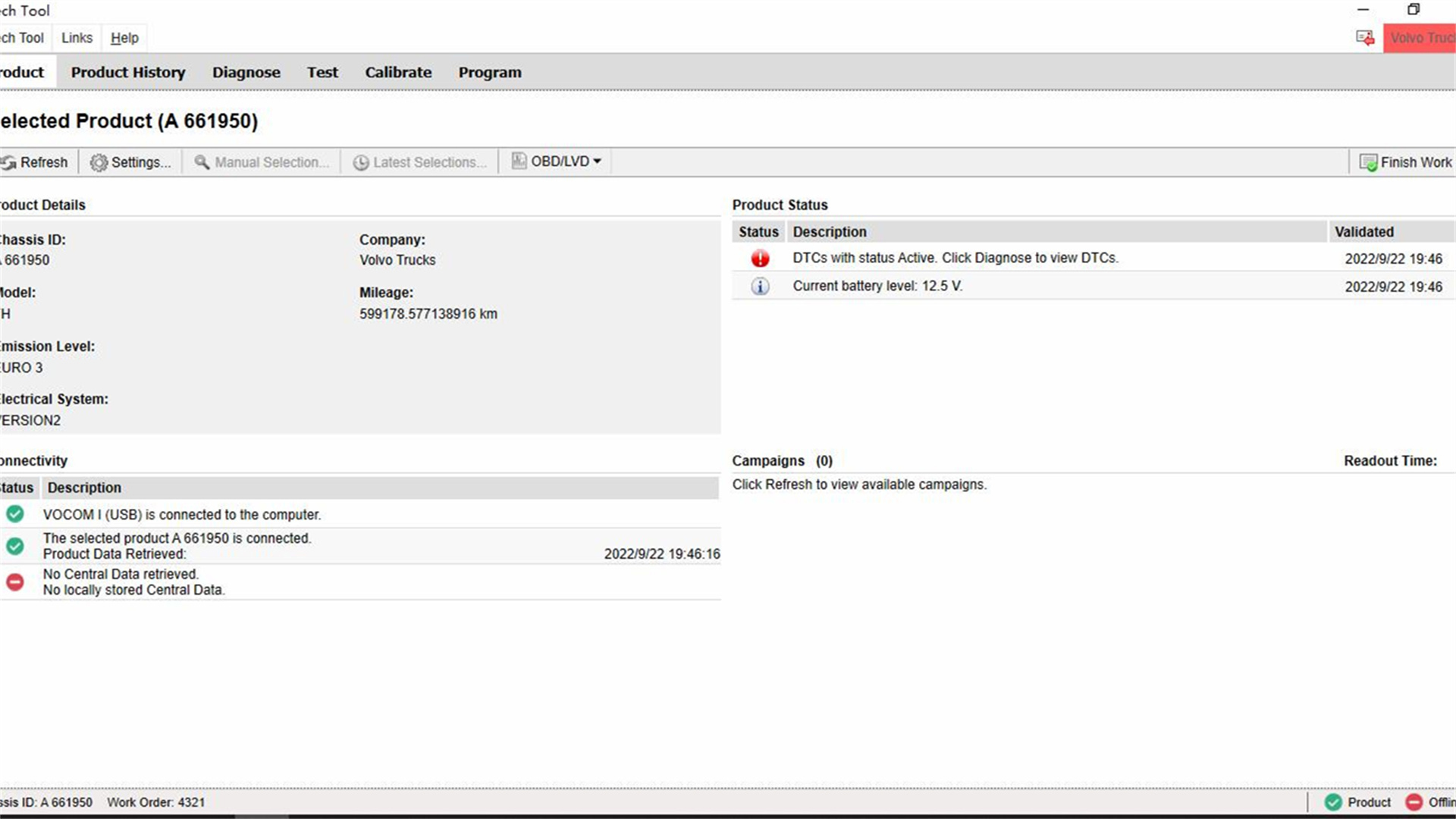This screenshot has height=819, width=1456.
Task: Click the red No Central Data icon
Action: (x=14, y=582)
